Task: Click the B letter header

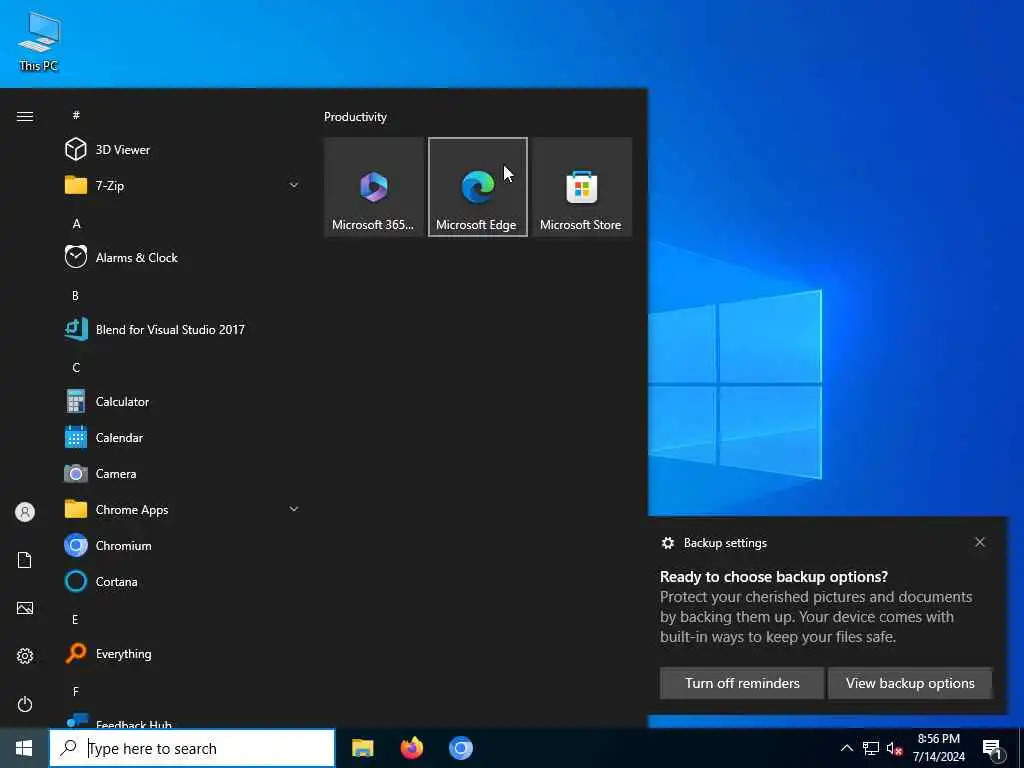Action: coord(75,296)
